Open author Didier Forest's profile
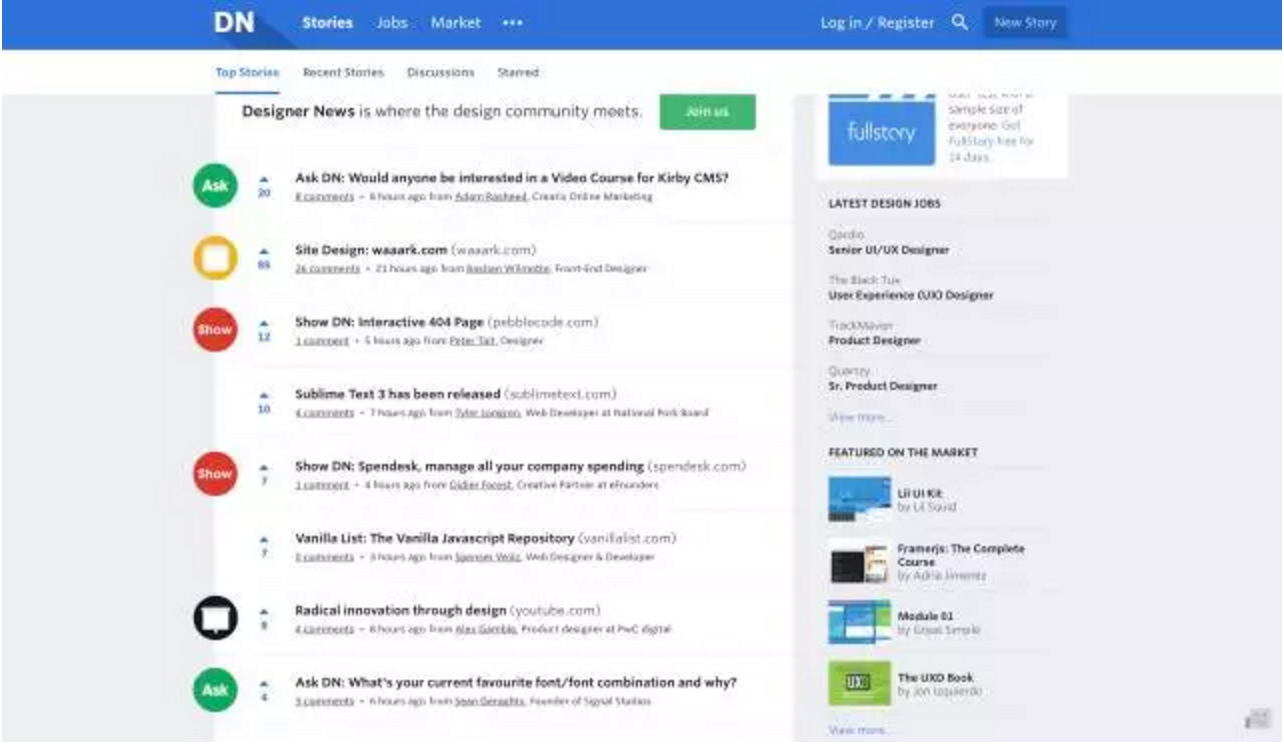This screenshot has height=746, width=1284. [481, 485]
